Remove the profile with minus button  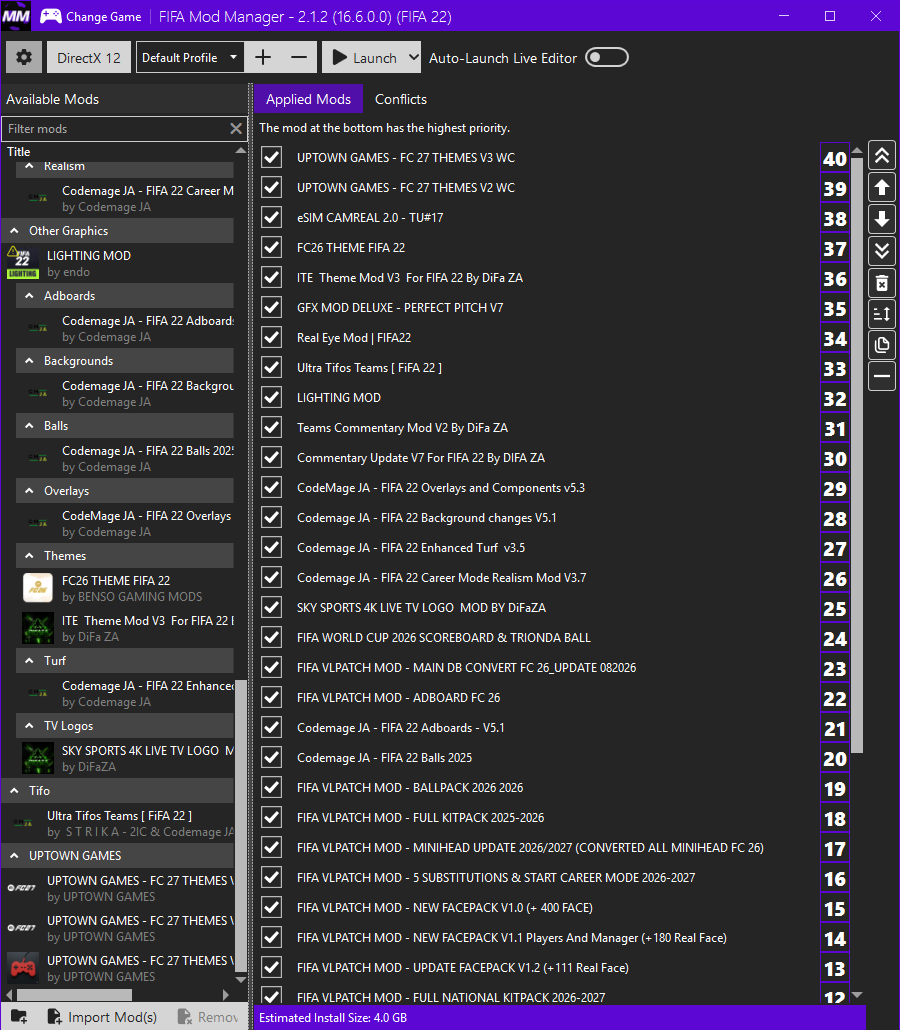(x=299, y=58)
